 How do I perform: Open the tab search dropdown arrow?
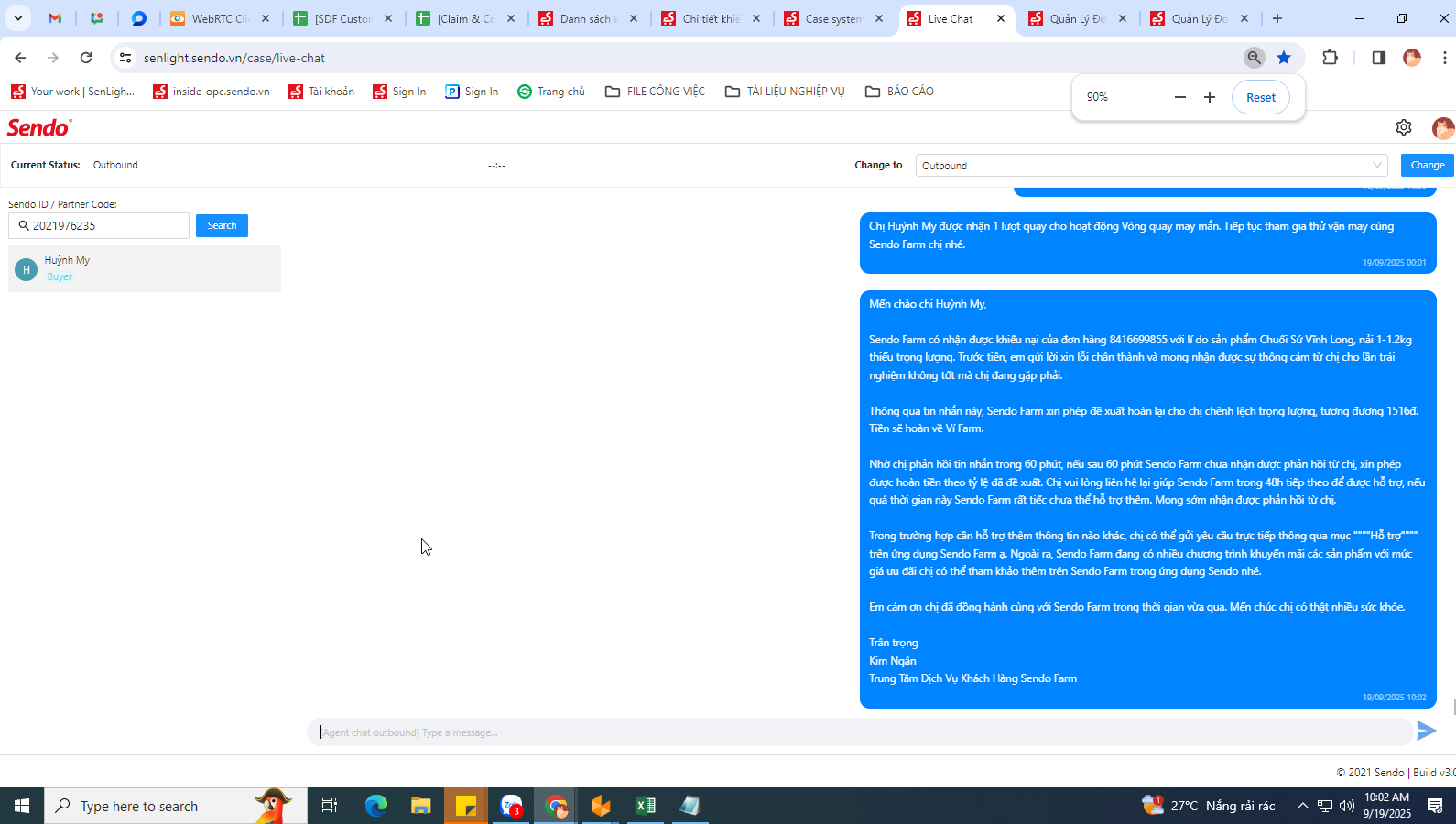coord(17,18)
